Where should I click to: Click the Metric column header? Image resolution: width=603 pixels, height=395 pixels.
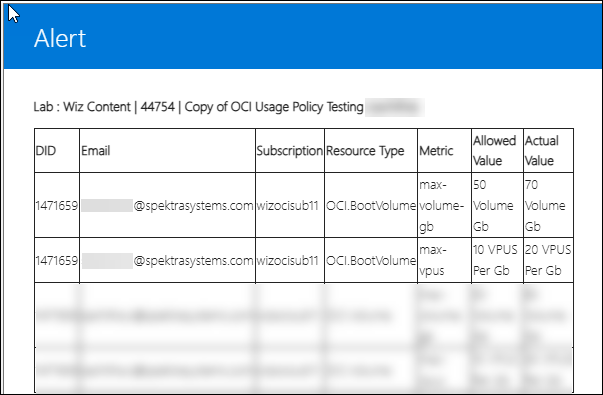point(436,150)
